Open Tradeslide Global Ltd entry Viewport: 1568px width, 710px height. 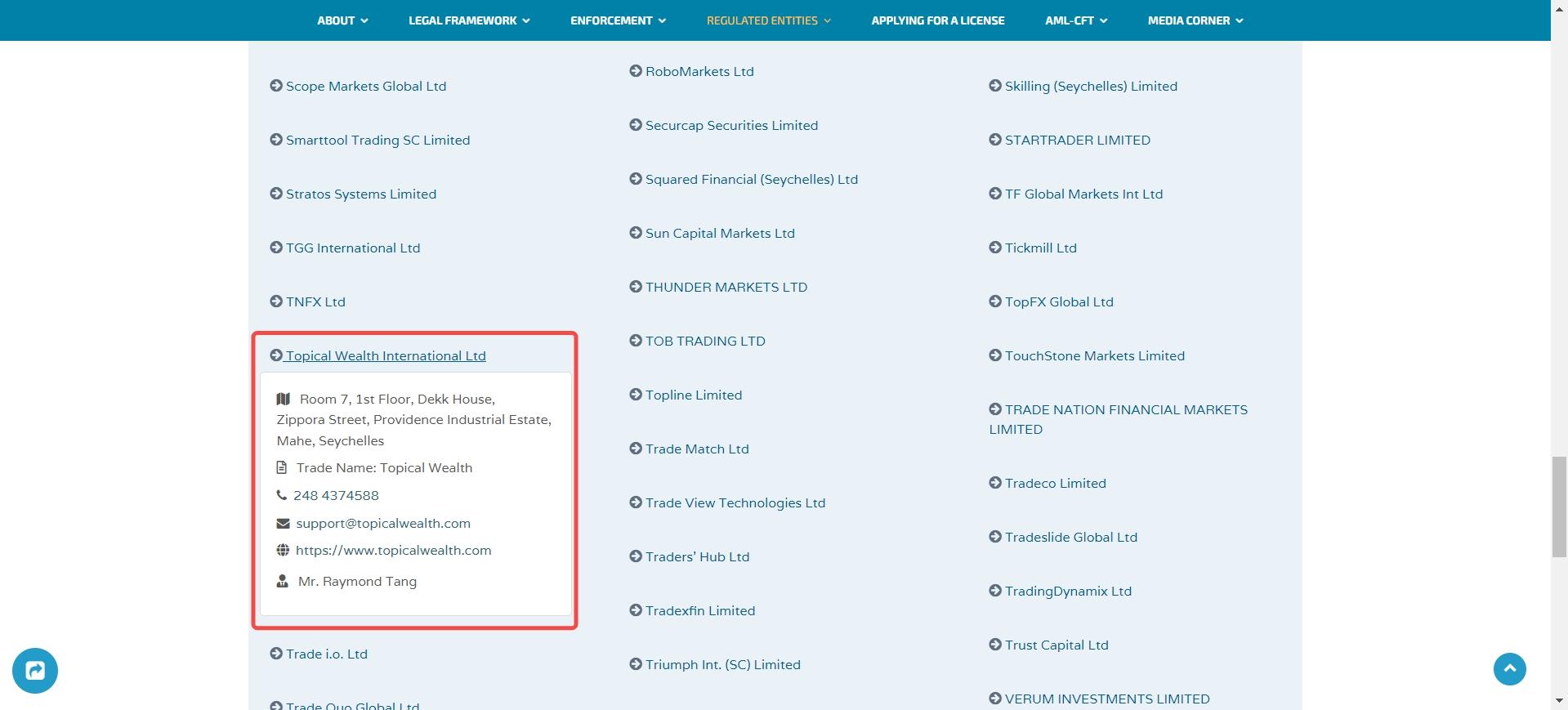[1063, 537]
